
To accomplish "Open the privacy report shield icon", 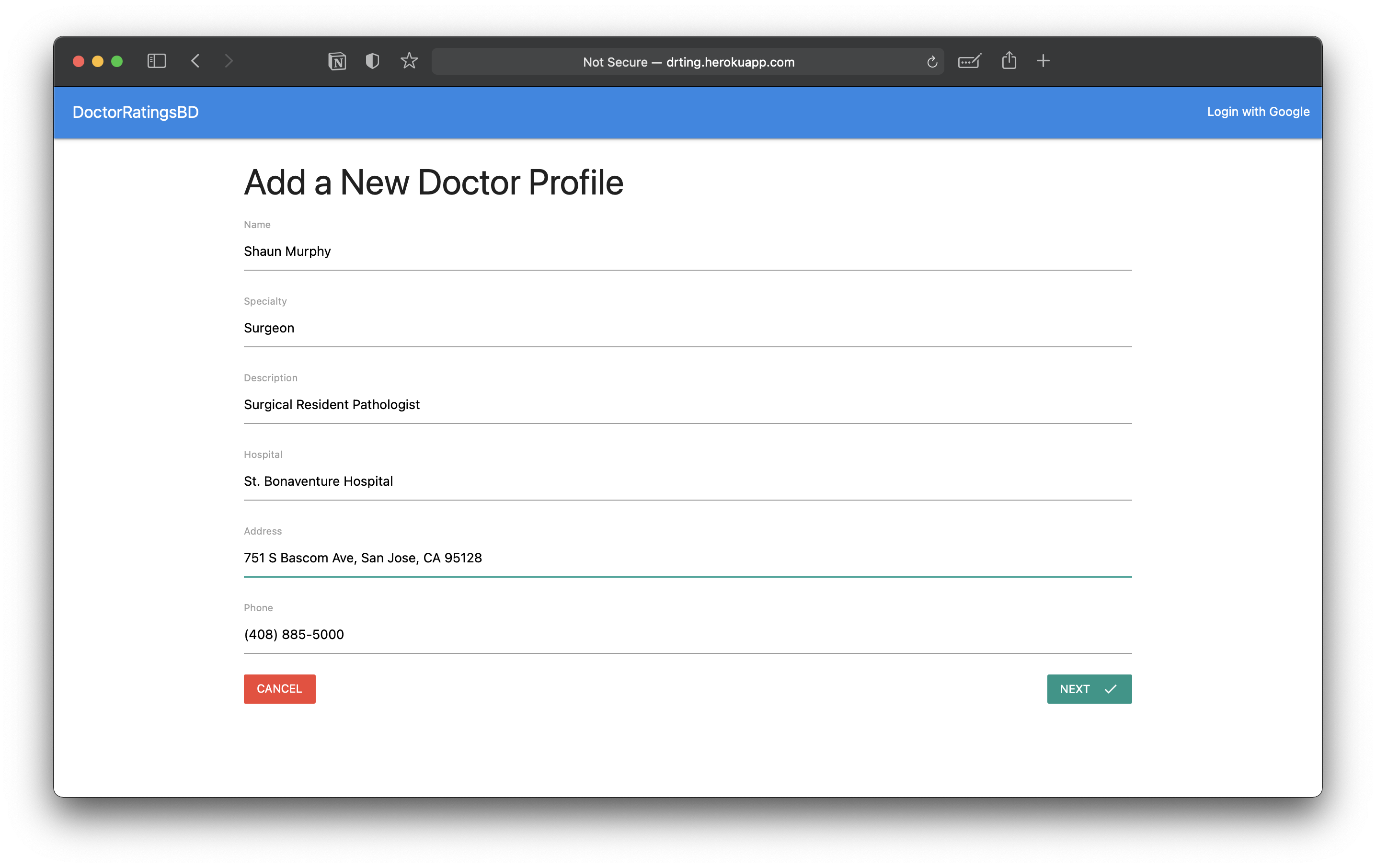I will click(373, 61).
